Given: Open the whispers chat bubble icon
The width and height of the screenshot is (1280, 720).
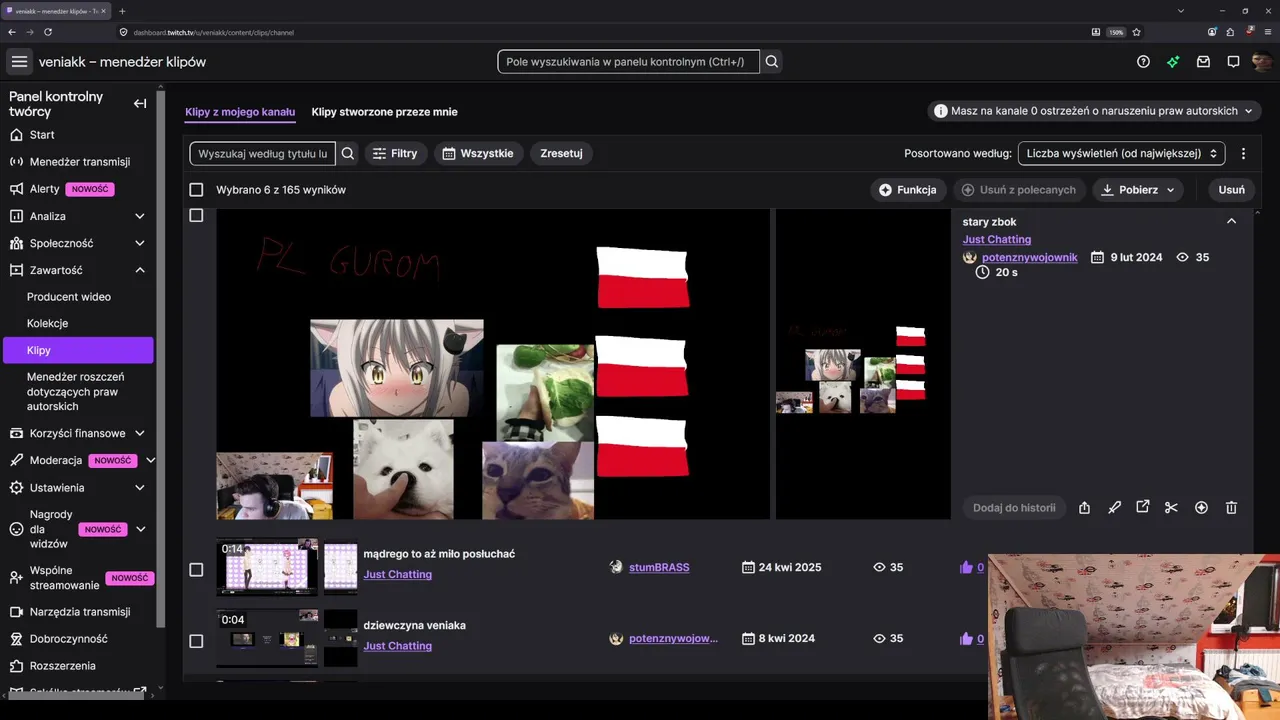Looking at the screenshot, I should pos(1233,62).
